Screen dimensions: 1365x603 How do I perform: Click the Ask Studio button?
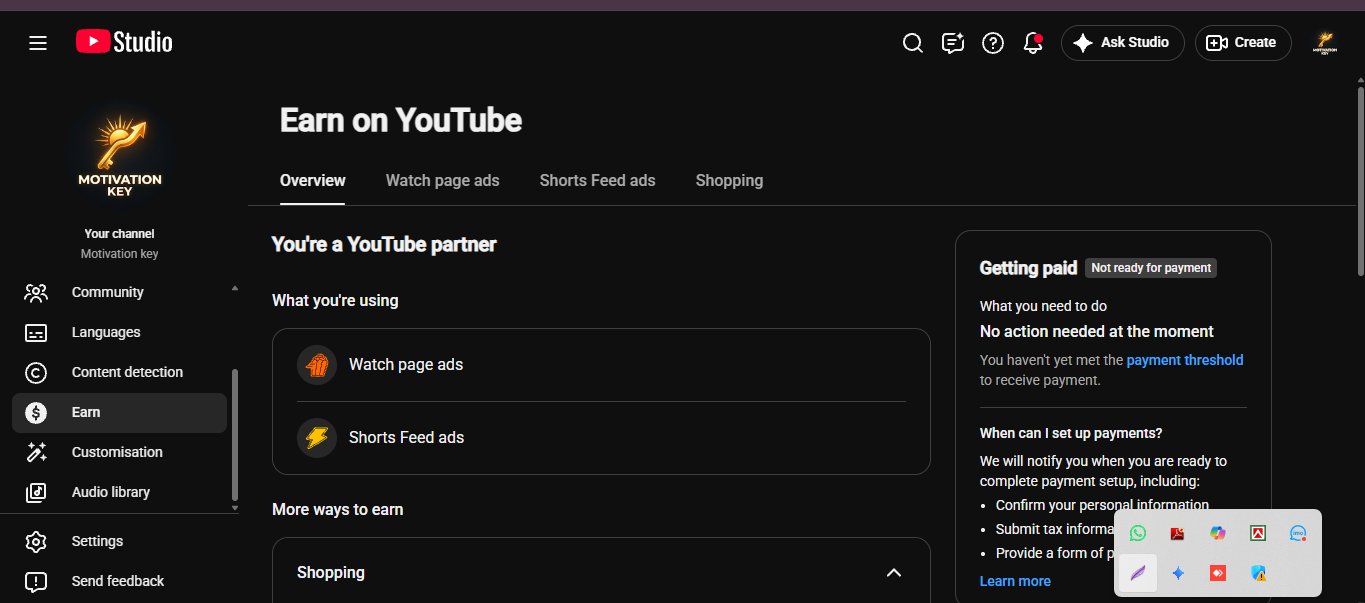pos(1122,43)
